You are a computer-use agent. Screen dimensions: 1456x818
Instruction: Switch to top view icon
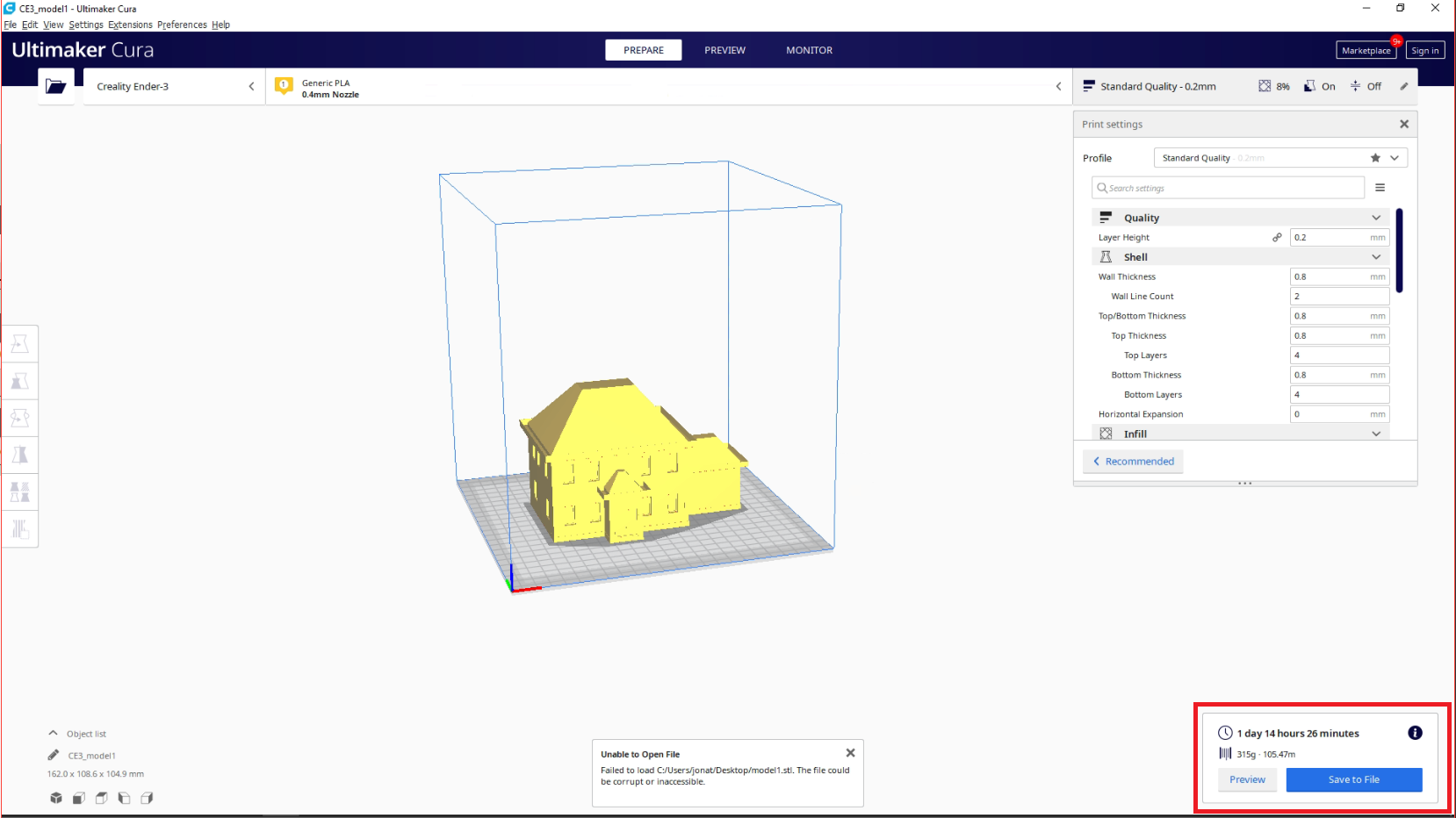point(102,798)
